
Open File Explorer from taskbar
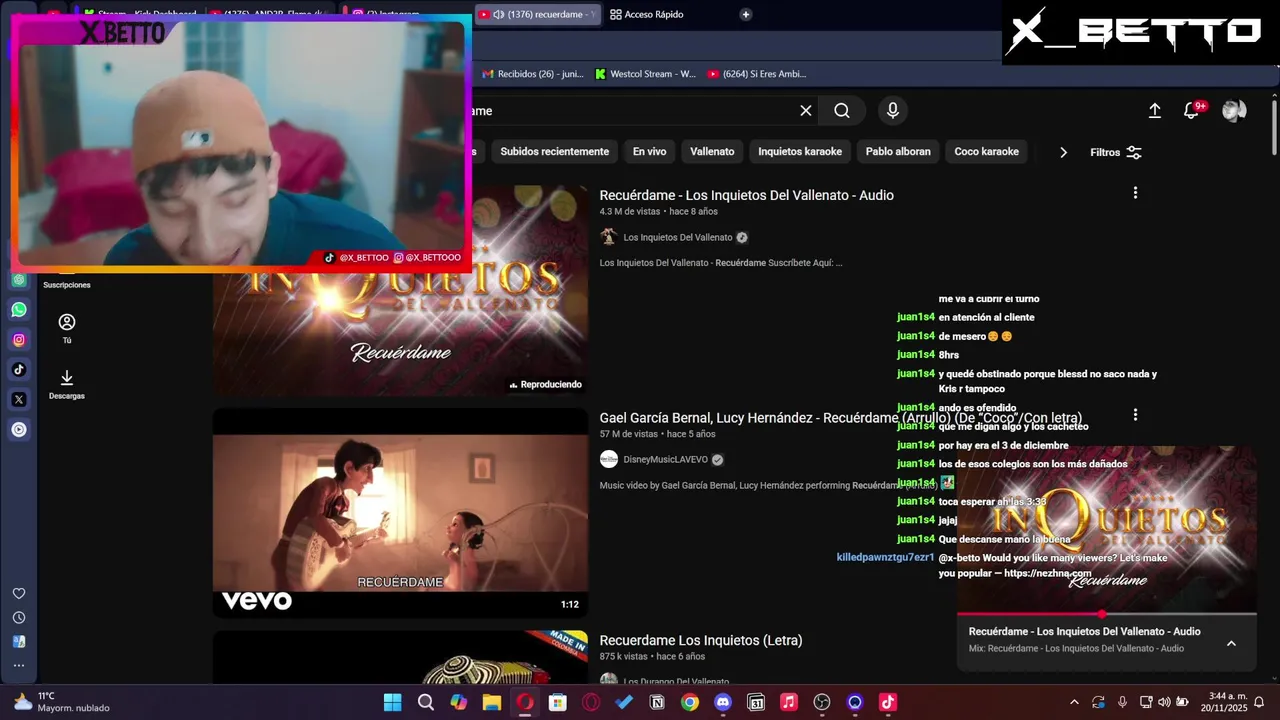(492, 702)
